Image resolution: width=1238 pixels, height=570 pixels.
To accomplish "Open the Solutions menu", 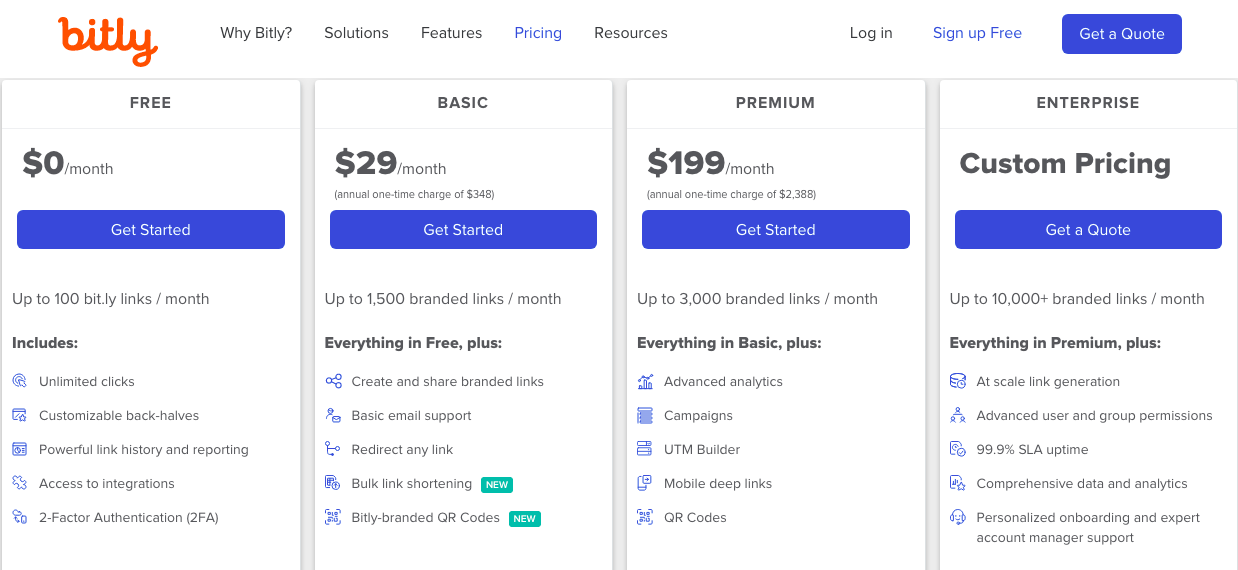I will coord(356,33).
